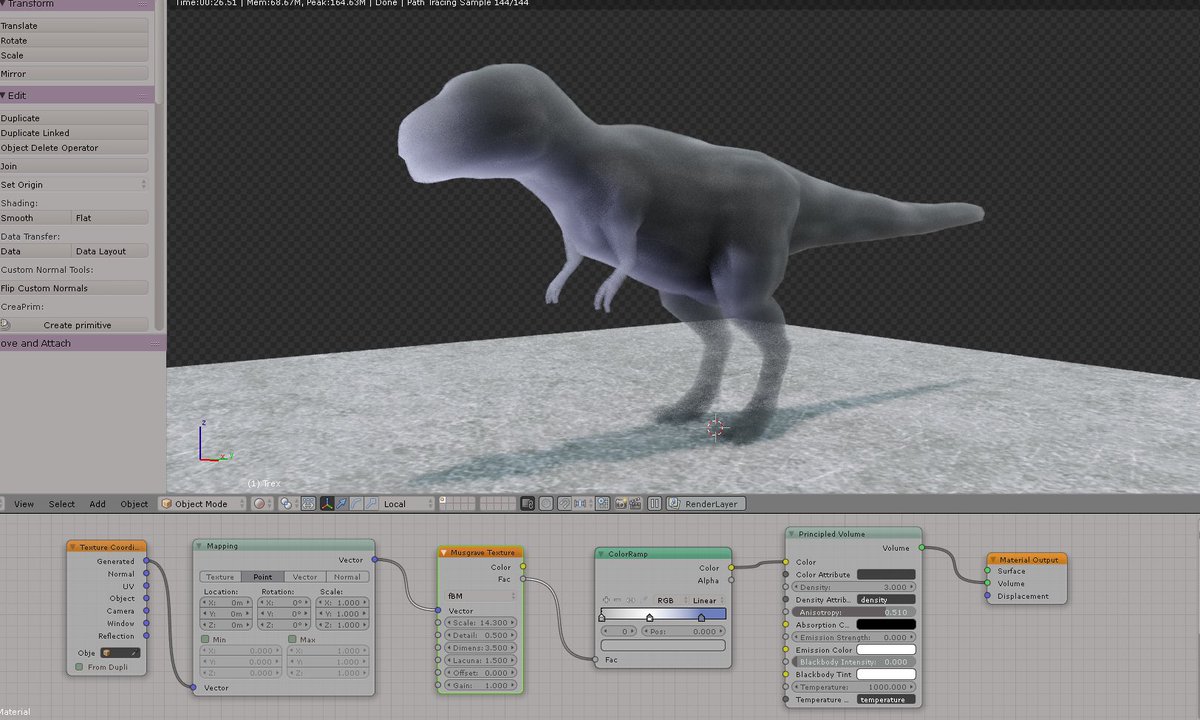
Task: Select Texture mapping type
Action: tap(221, 577)
